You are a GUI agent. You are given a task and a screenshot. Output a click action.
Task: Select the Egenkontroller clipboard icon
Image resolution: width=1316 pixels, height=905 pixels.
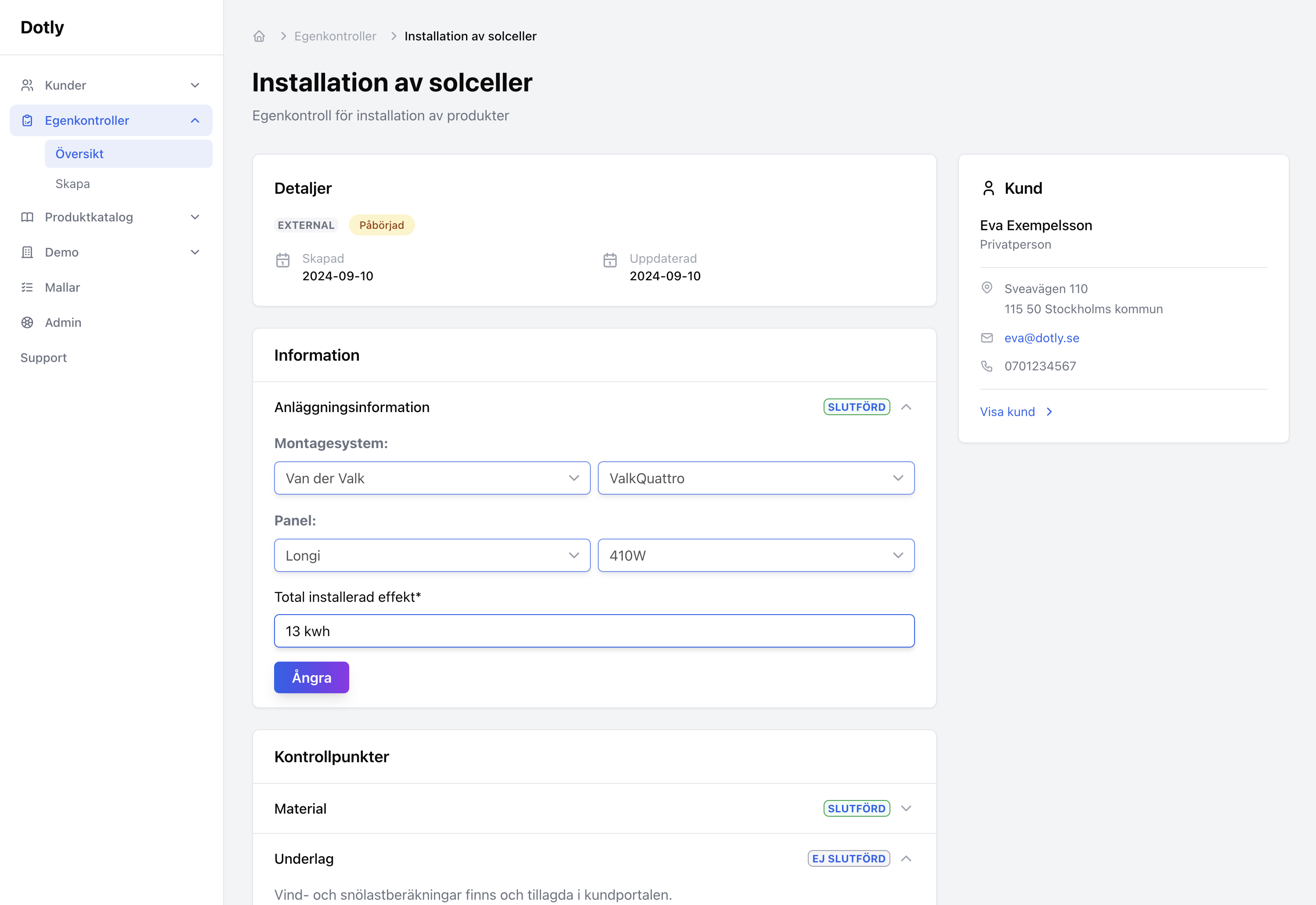pyautogui.click(x=27, y=120)
